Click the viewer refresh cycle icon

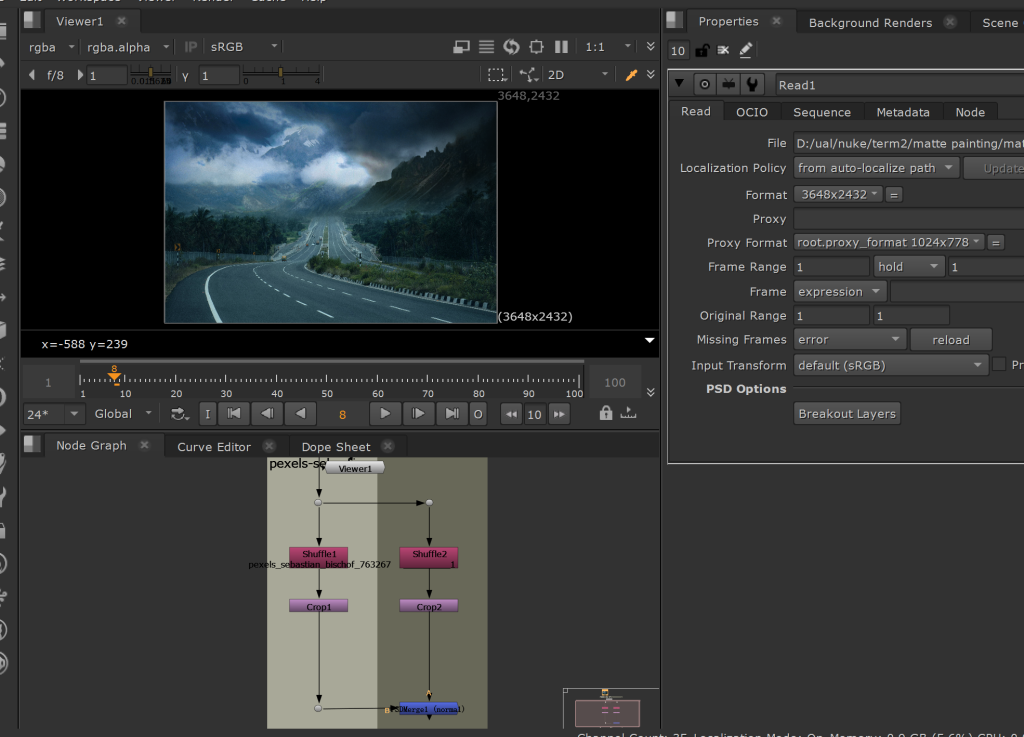click(x=511, y=47)
